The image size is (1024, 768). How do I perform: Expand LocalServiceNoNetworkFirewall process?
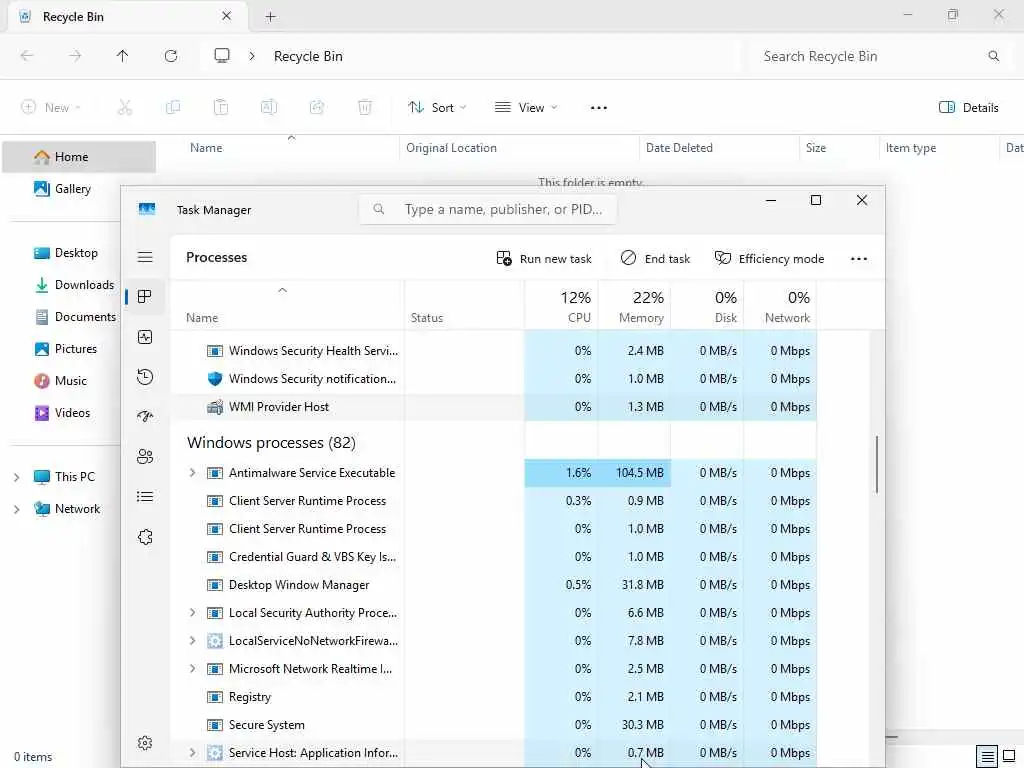click(x=192, y=641)
